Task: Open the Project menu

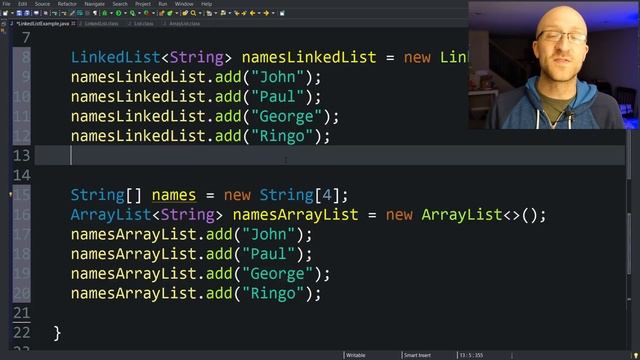Action: tap(143, 4)
